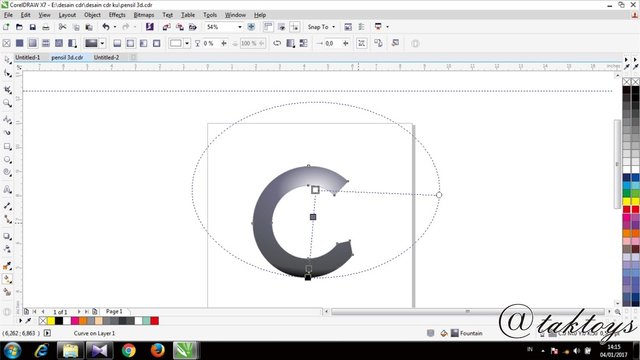Click the Chrome icon in the taskbar
Screen dimensions: 640x360
(129, 350)
